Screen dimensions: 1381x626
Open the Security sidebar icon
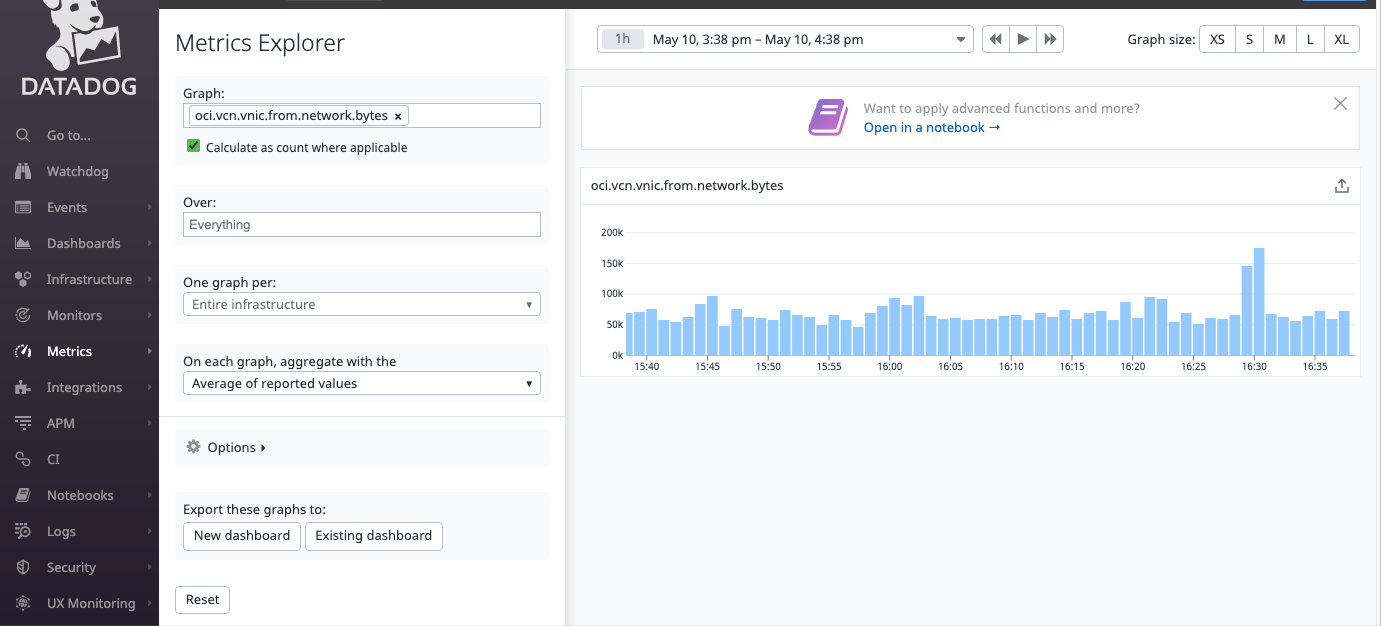pyautogui.click(x=23, y=567)
